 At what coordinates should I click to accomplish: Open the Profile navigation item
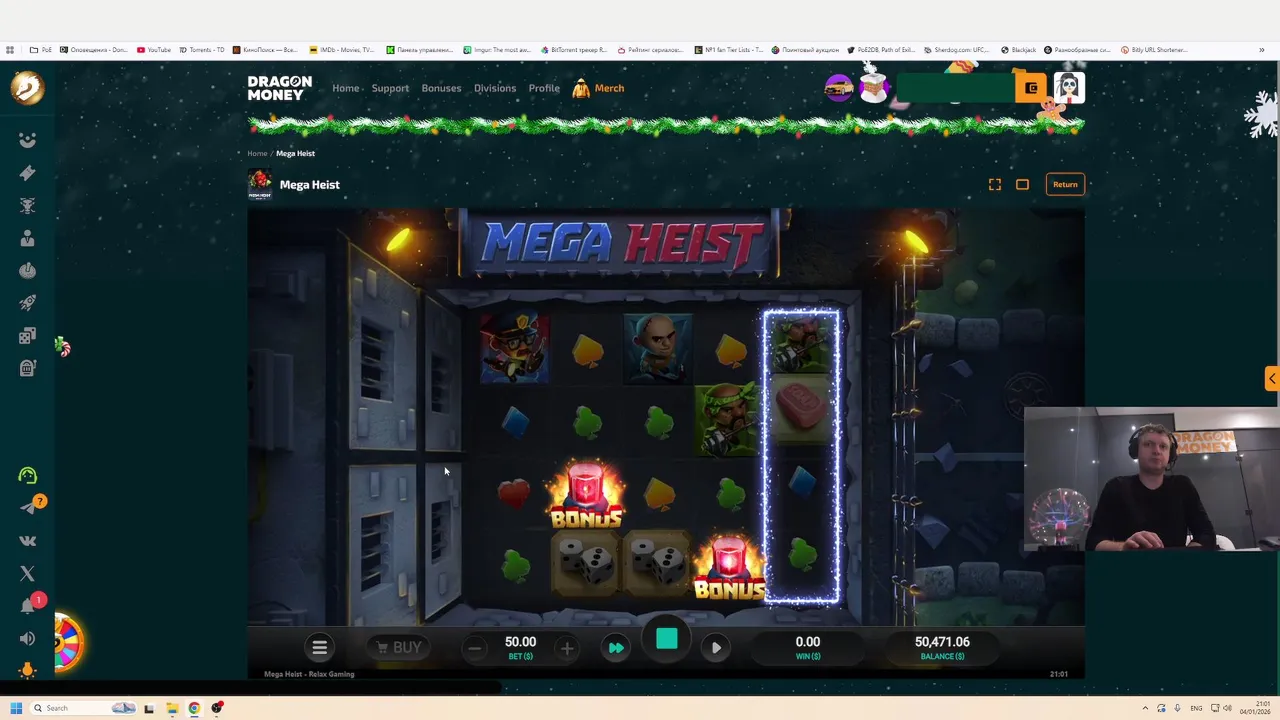[x=544, y=88]
